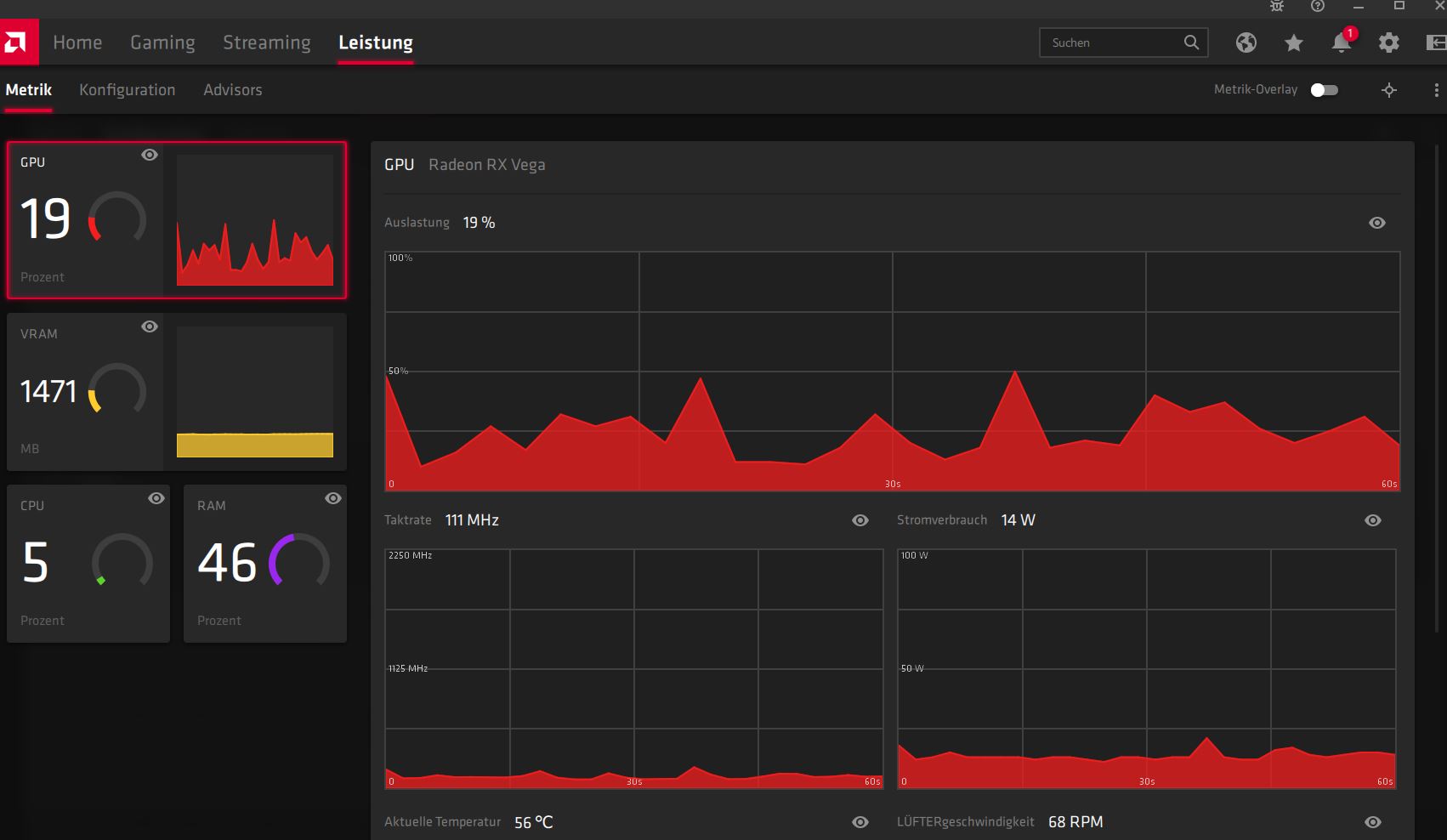Click the sidebar panel toggle icon
This screenshot has height=840, width=1447.
pos(1436,43)
